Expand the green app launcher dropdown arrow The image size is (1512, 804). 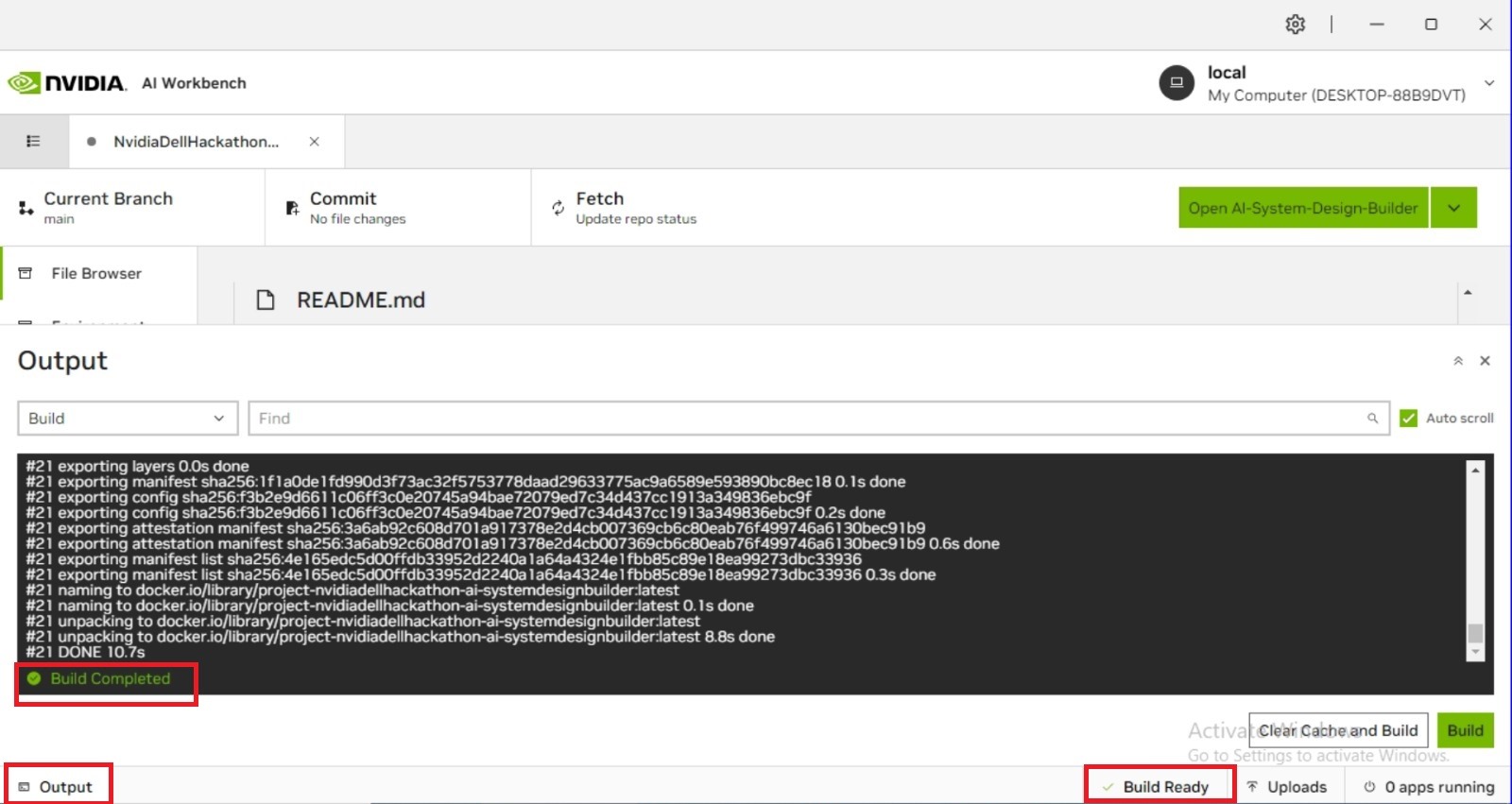coord(1454,208)
